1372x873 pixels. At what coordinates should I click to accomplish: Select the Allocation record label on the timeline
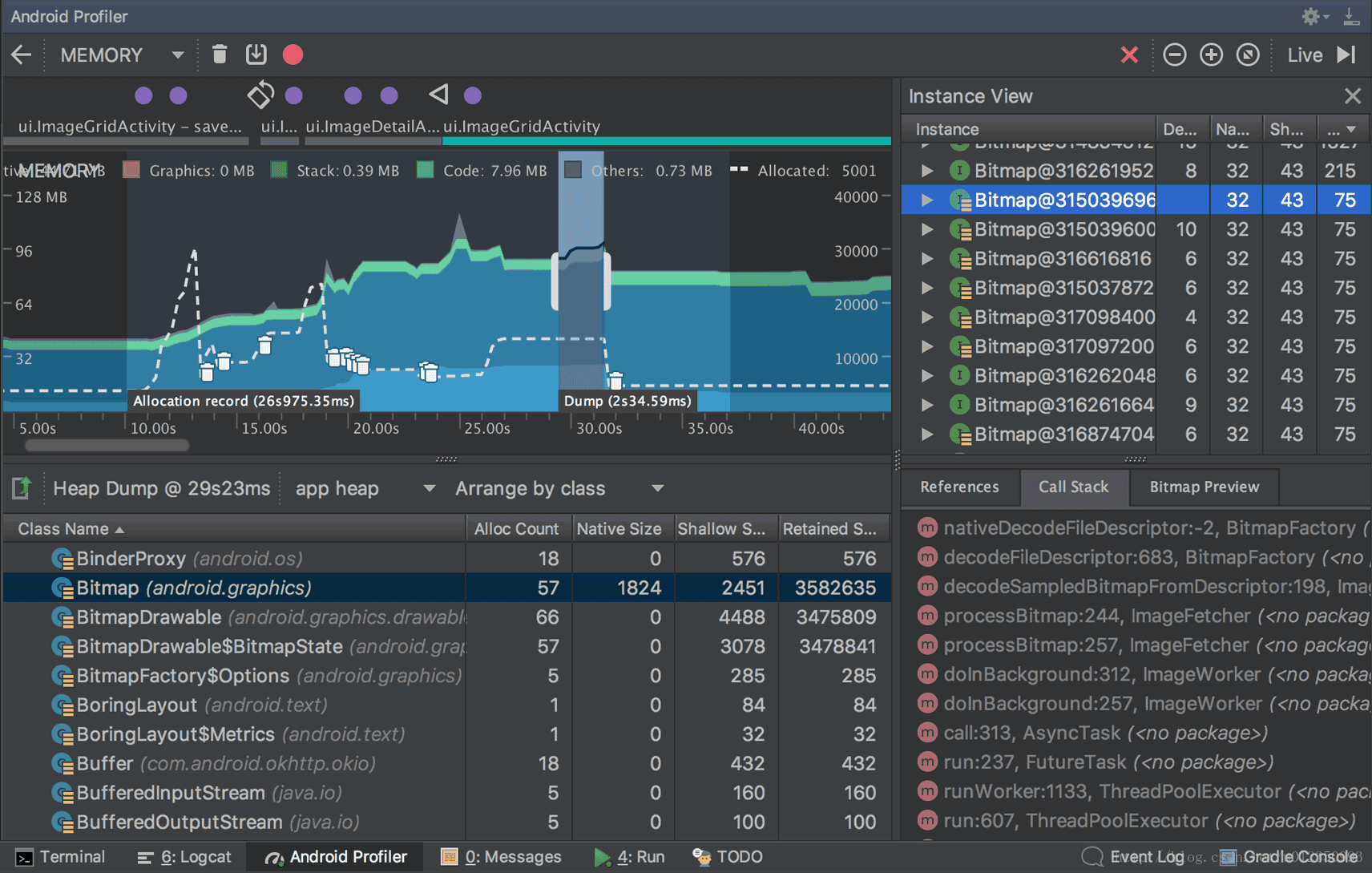pyautogui.click(x=244, y=401)
